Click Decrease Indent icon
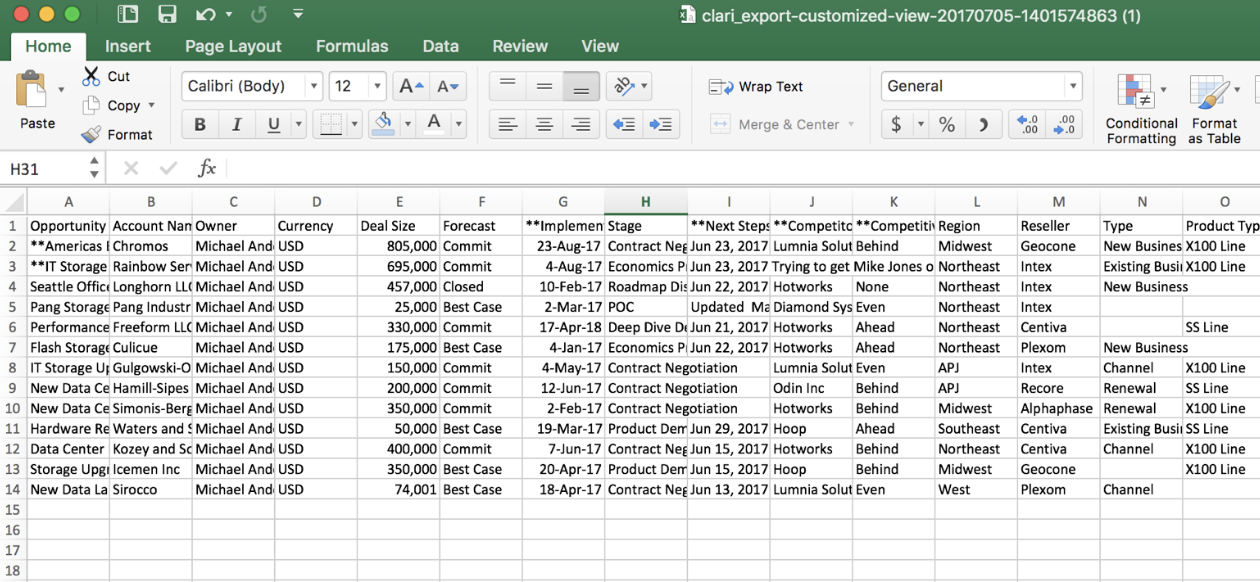1260x582 pixels. [625, 125]
